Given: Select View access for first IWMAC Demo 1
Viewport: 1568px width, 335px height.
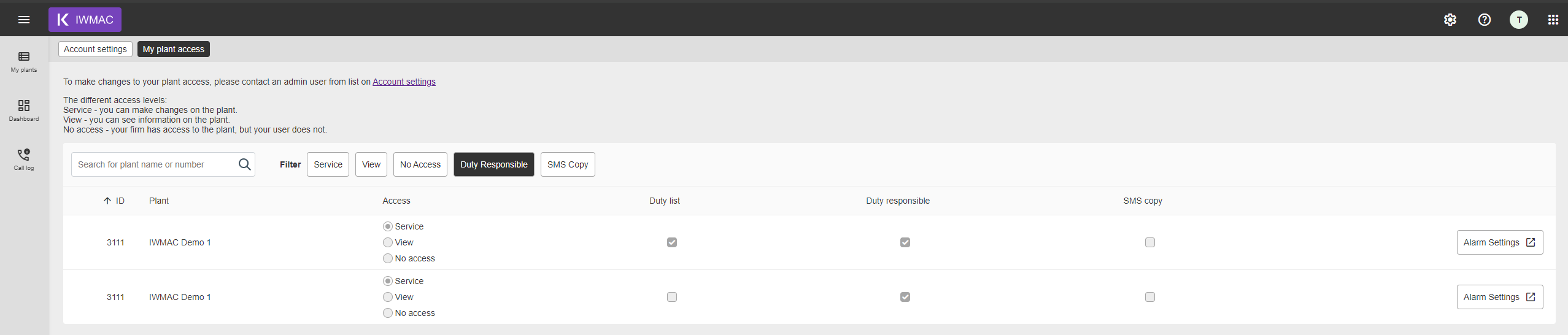Looking at the screenshot, I should pyautogui.click(x=388, y=242).
